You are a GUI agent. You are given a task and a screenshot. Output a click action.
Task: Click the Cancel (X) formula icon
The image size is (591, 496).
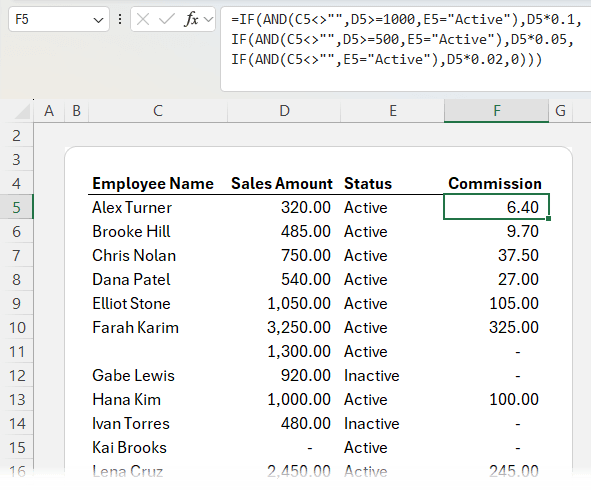pyautogui.click(x=143, y=19)
